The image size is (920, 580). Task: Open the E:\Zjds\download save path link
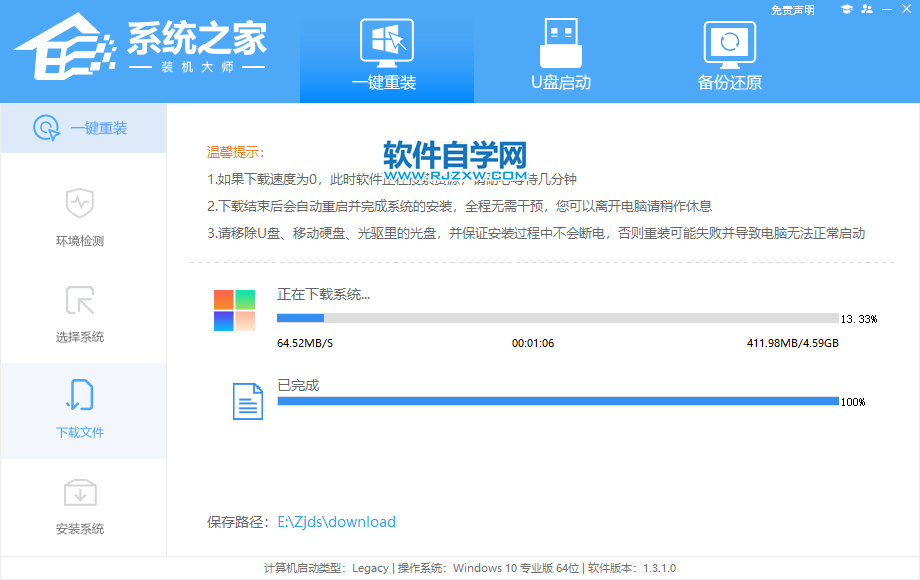tap(336, 521)
